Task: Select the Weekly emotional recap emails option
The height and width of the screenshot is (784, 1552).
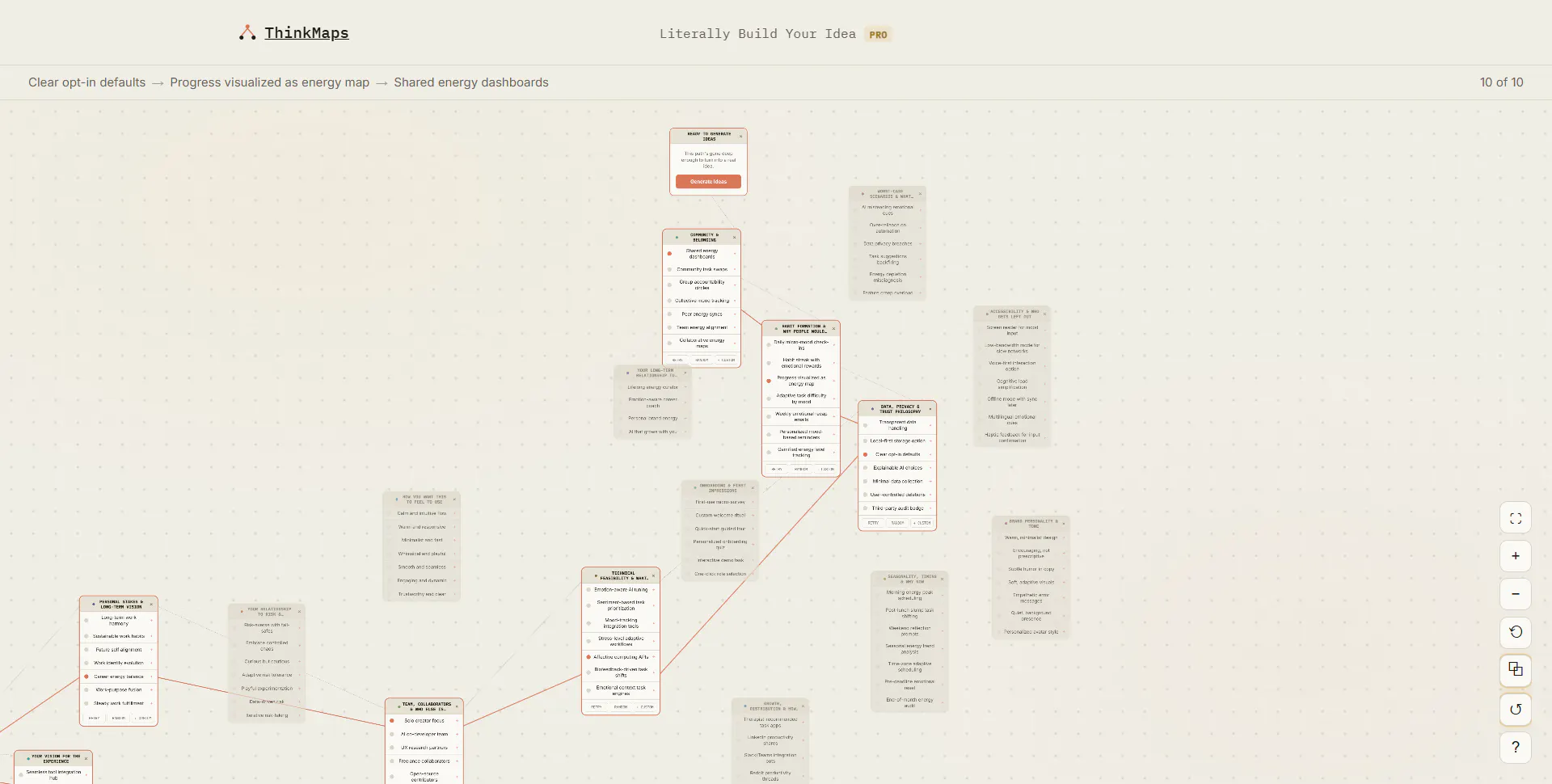Action: pyautogui.click(x=801, y=416)
